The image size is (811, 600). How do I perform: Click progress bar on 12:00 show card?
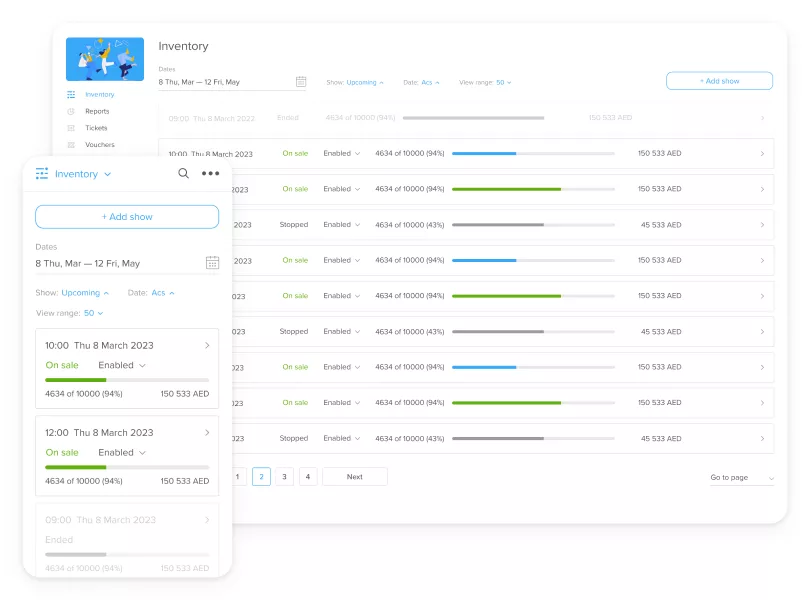pyautogui.click(x=126, y=467)
